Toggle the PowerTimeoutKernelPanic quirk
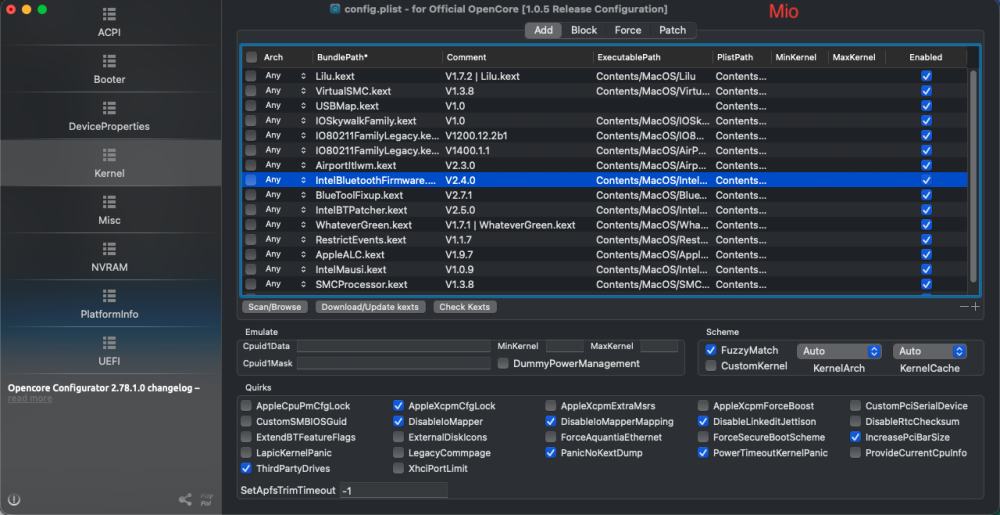Viewport: 1000px width, 515px height. (x=703, y=453)
